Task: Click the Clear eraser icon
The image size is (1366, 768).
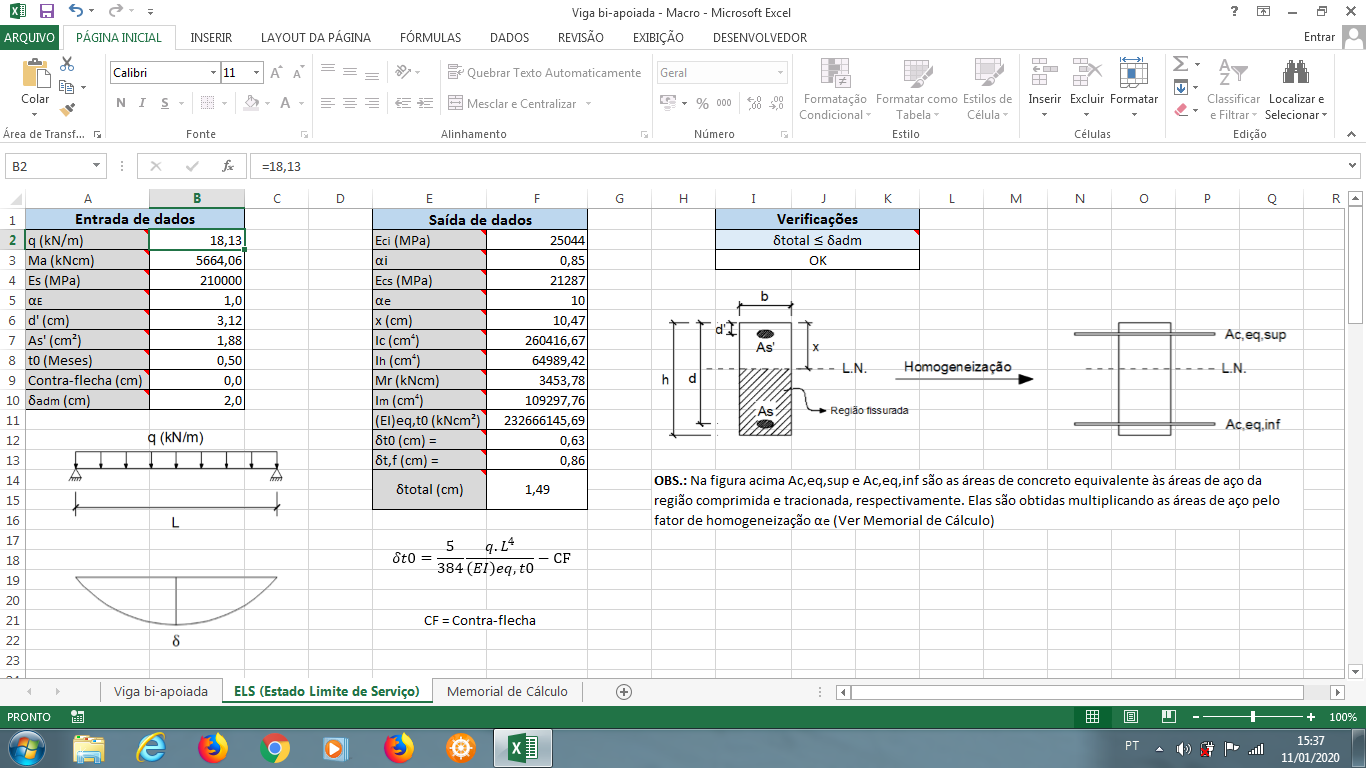Action: click(x=1180, y=110)
